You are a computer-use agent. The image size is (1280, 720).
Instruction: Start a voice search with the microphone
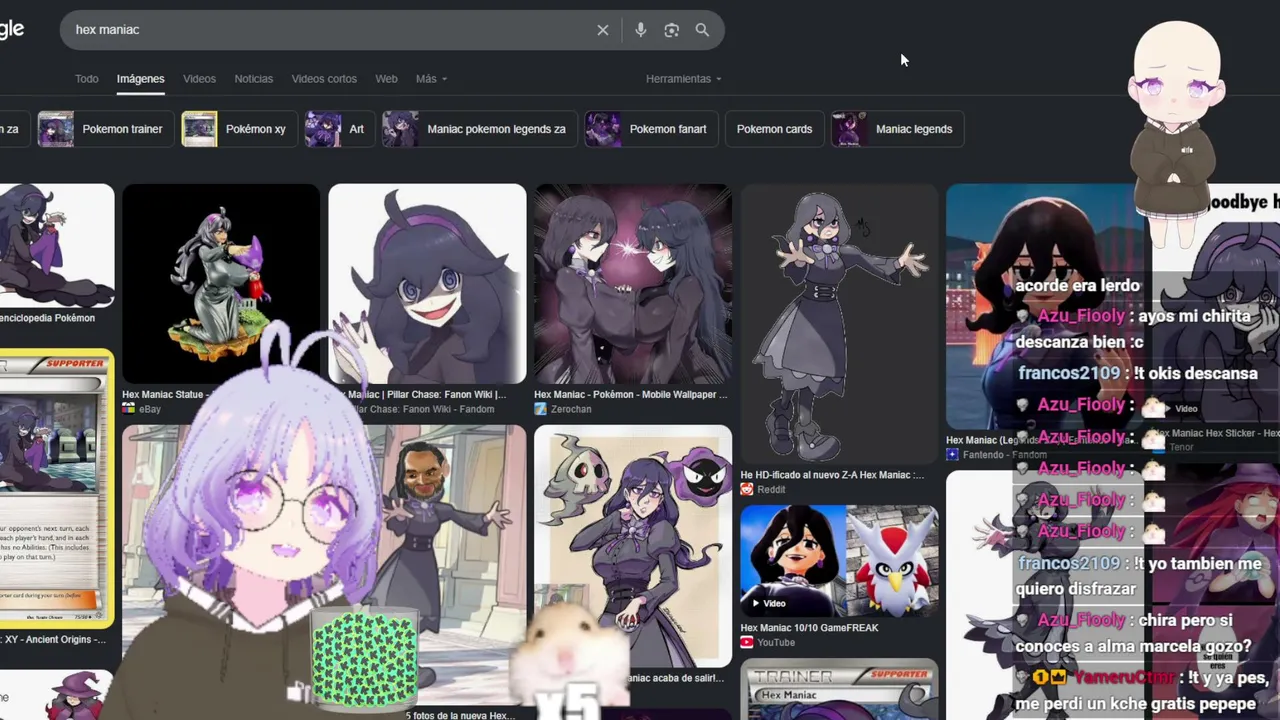[x=641, y=30]
